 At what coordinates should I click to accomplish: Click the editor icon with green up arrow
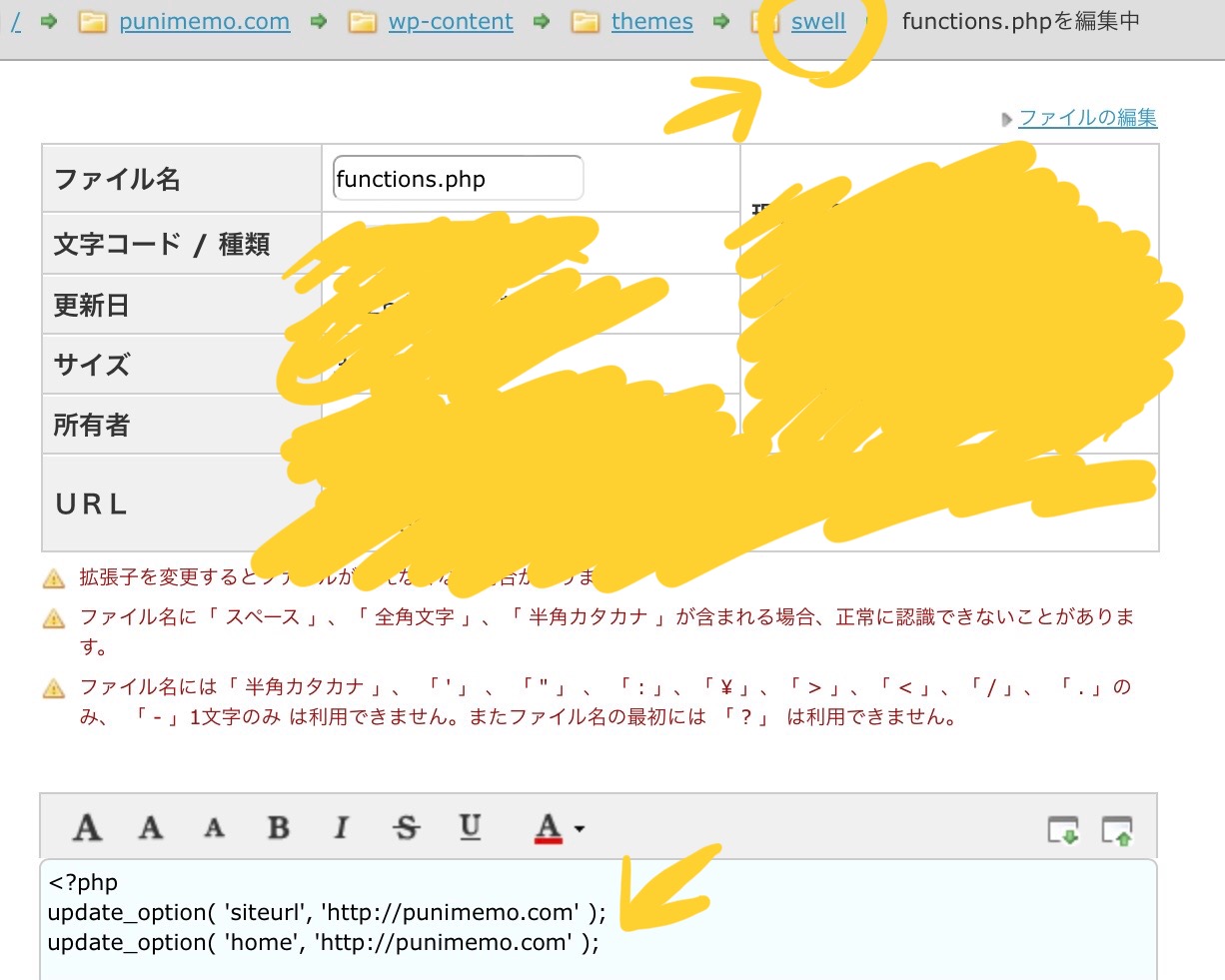click(1117, 829)
